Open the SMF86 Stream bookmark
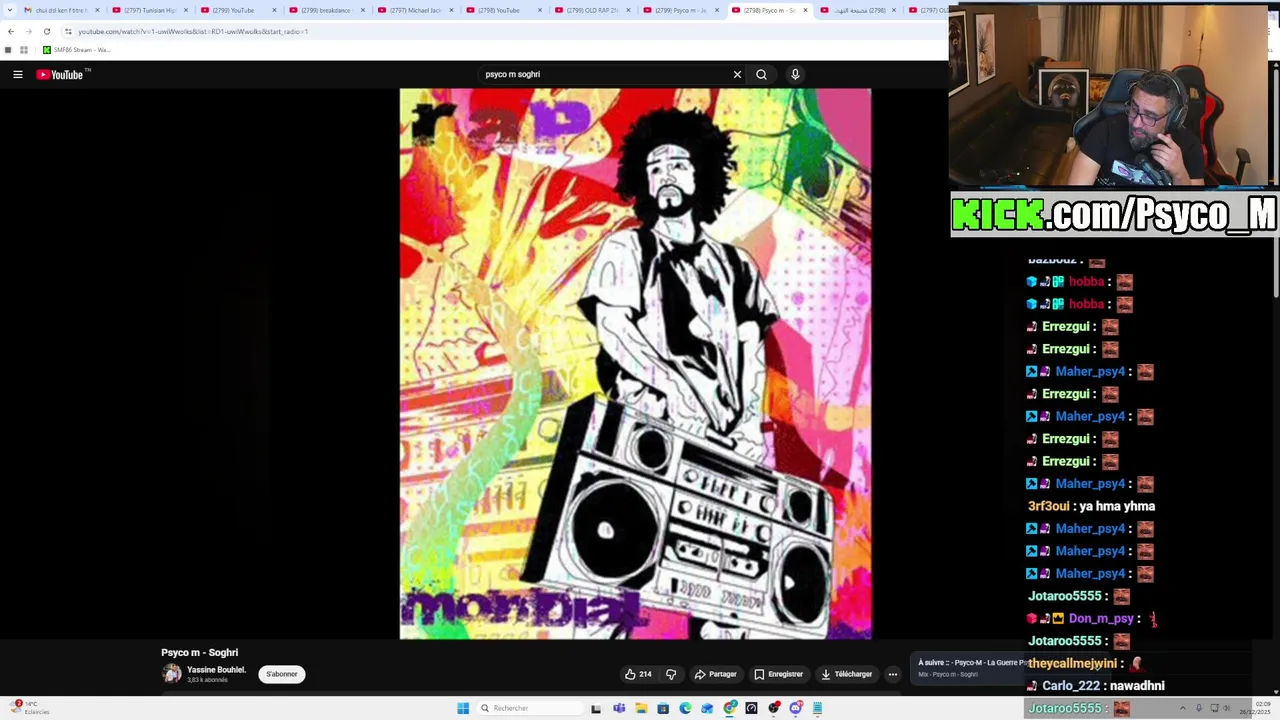 76,49
